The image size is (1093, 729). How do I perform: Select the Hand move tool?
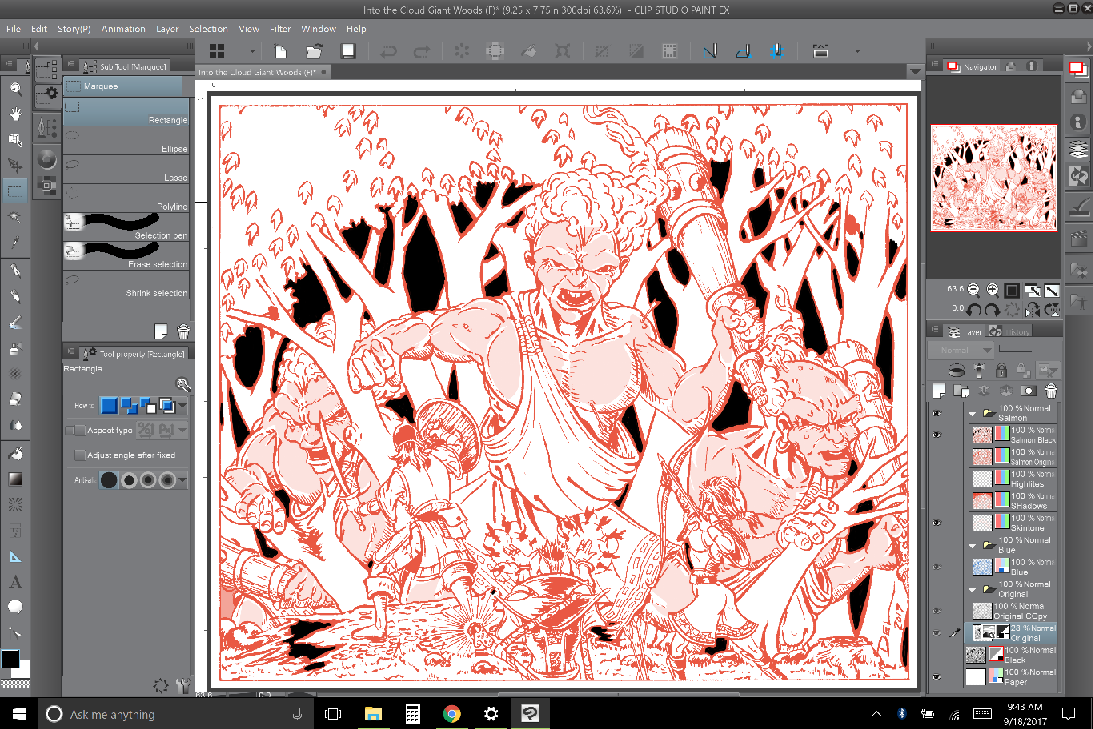pyautogui.click(x=15, y=114)
